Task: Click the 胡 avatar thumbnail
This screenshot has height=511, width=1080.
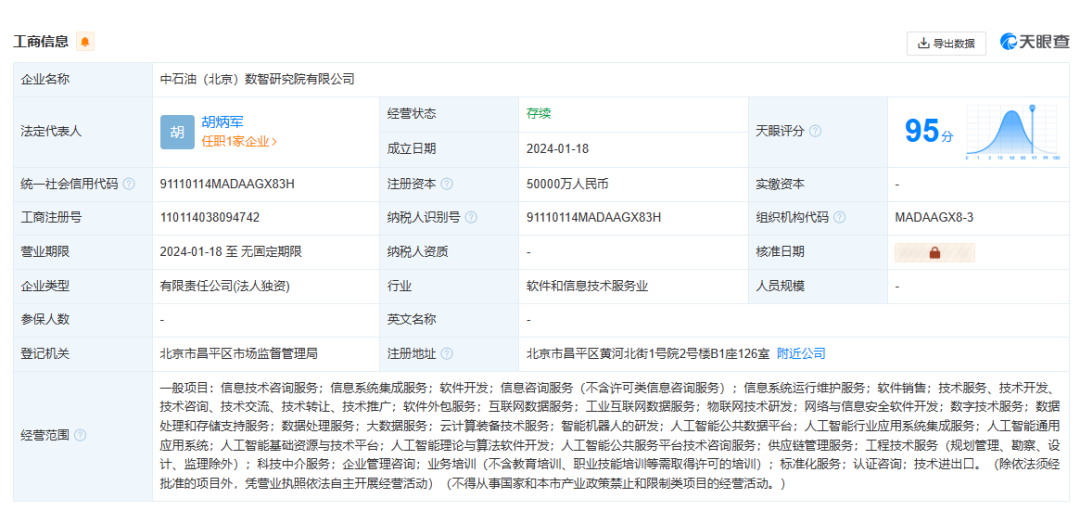Action: click(177, 132)
